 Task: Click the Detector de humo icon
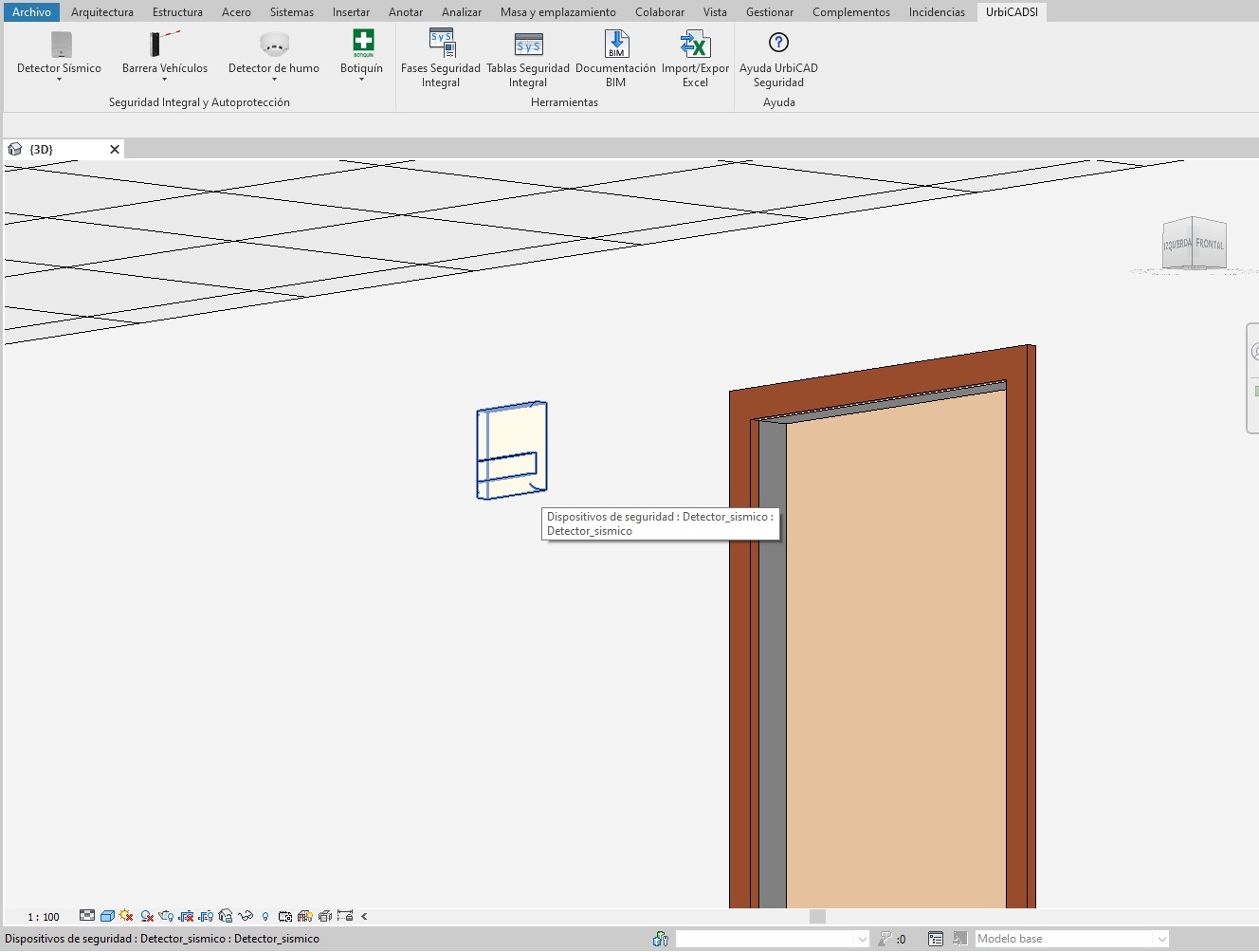pyautogui.click(x=274, y=45)
